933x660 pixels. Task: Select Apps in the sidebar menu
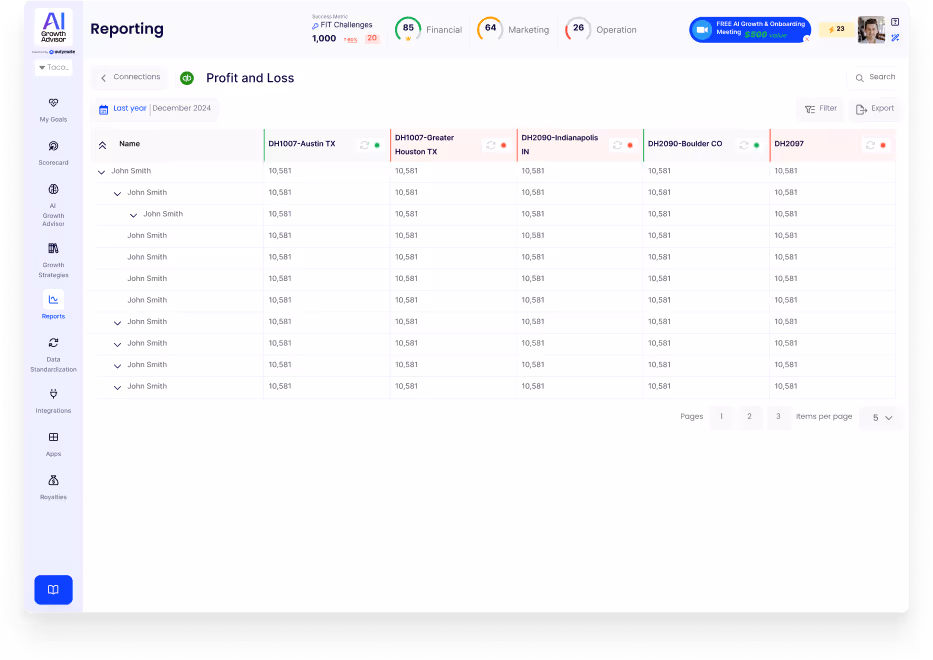click(53, 437)
